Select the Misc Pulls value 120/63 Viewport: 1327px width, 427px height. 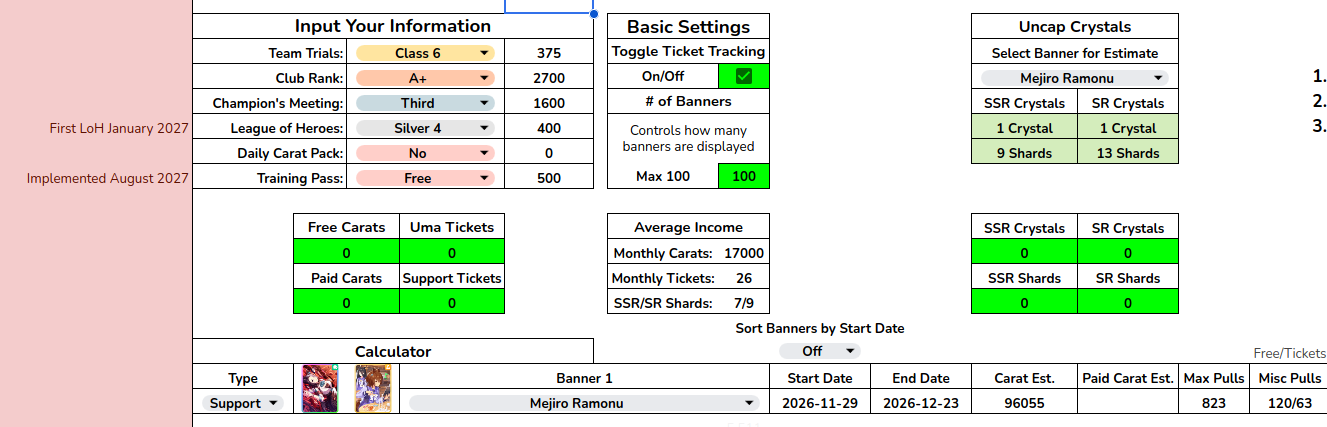1288,403
